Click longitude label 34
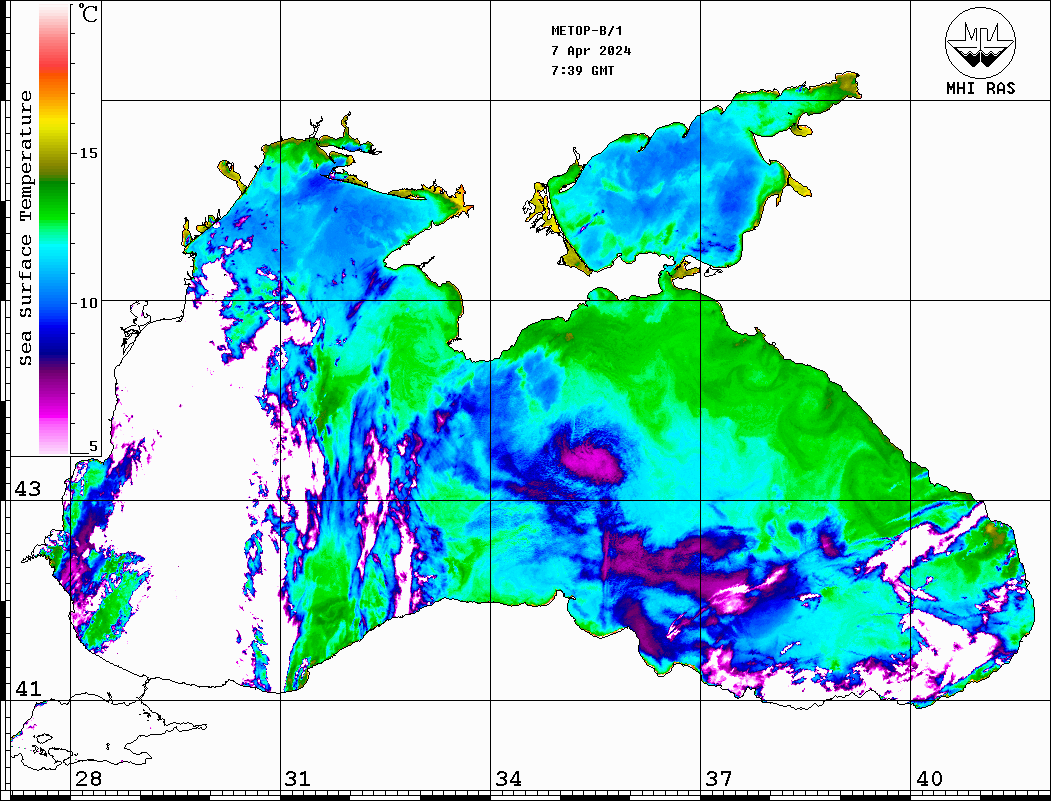1051x801 pixels. (x=508, y=779)
